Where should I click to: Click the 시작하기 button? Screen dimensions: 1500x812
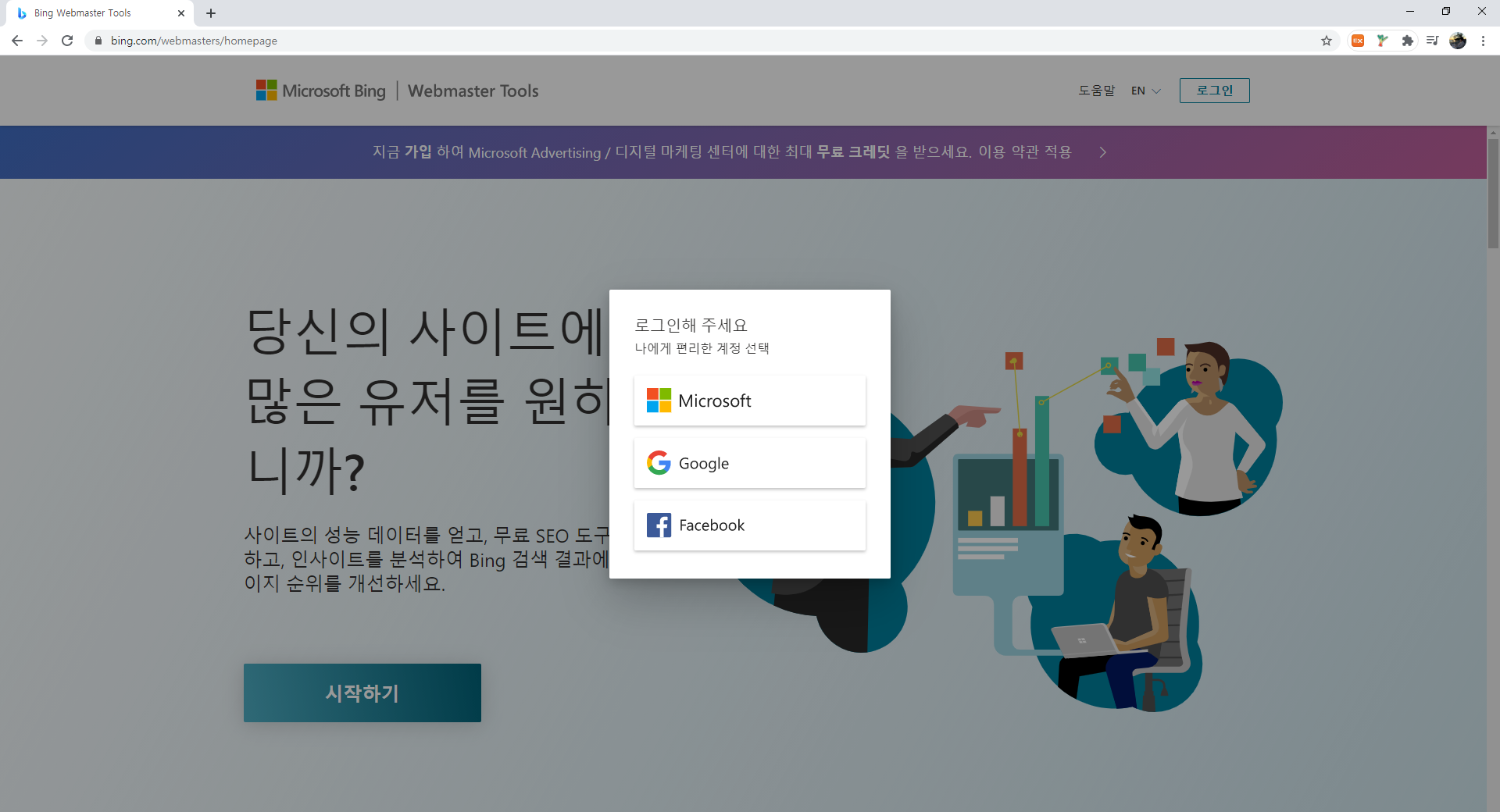coord(362,693)
